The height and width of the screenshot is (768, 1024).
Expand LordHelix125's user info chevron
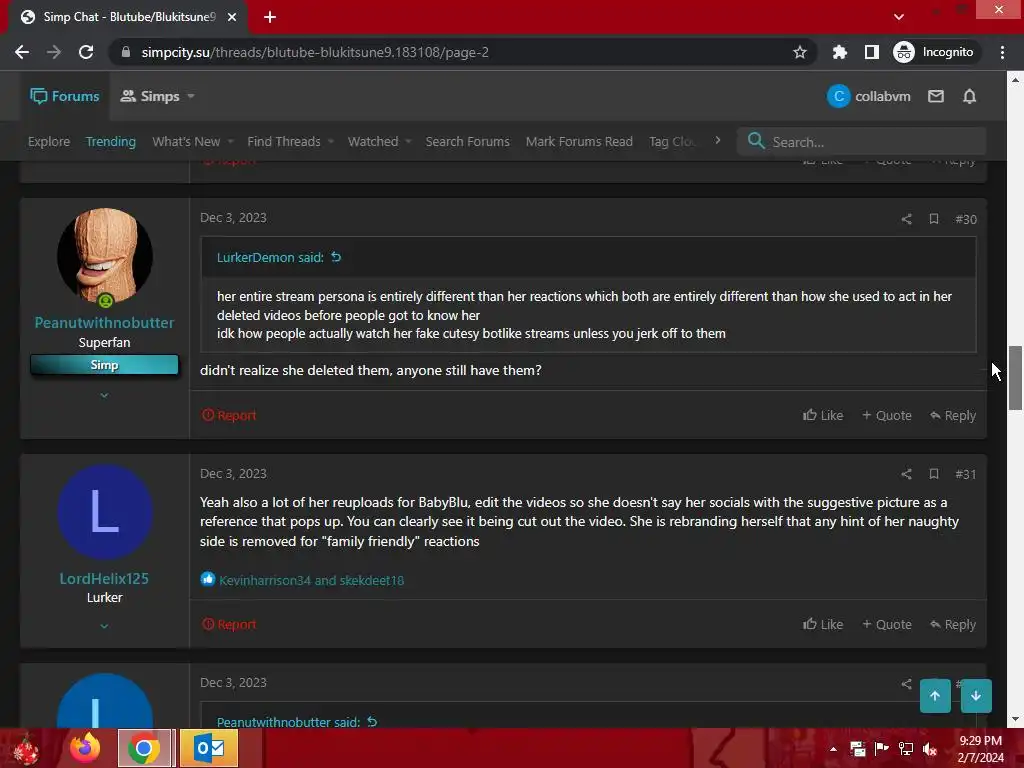pyautogui.click(x=104, y=626)
